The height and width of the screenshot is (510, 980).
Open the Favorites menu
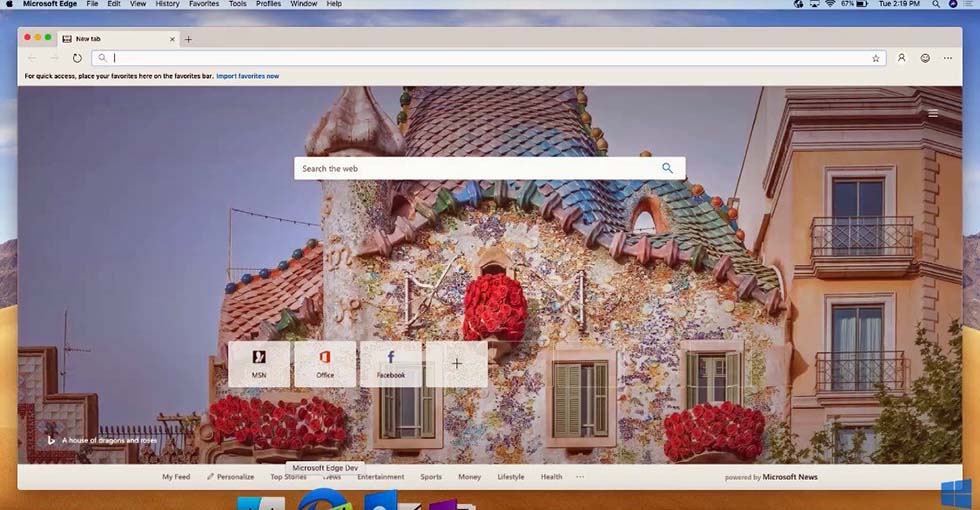click(x=204, y=4)
